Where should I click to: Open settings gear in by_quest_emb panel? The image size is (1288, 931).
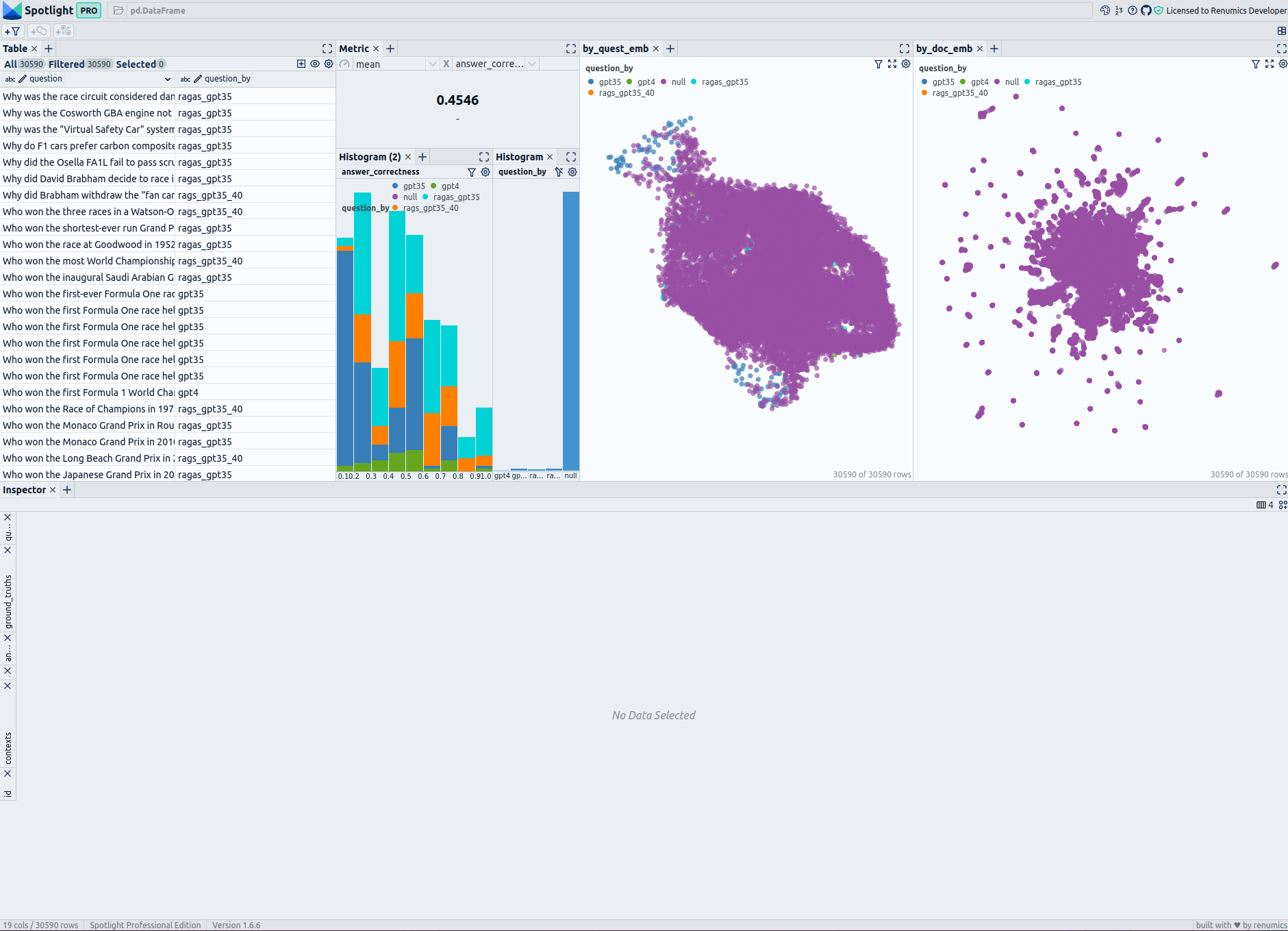905,64
